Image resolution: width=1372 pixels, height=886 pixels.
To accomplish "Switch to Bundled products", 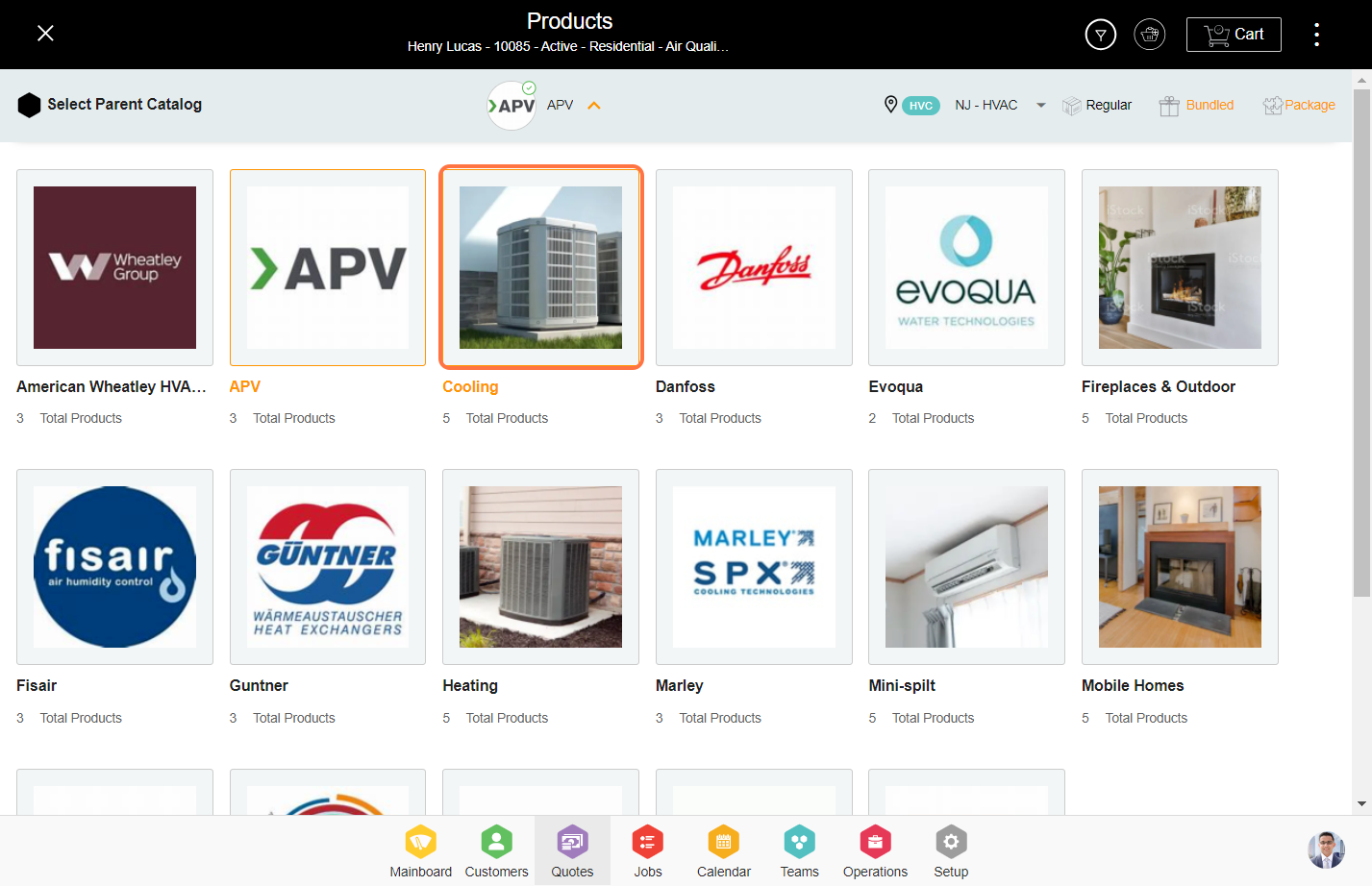I will [x=1196, y=106].
